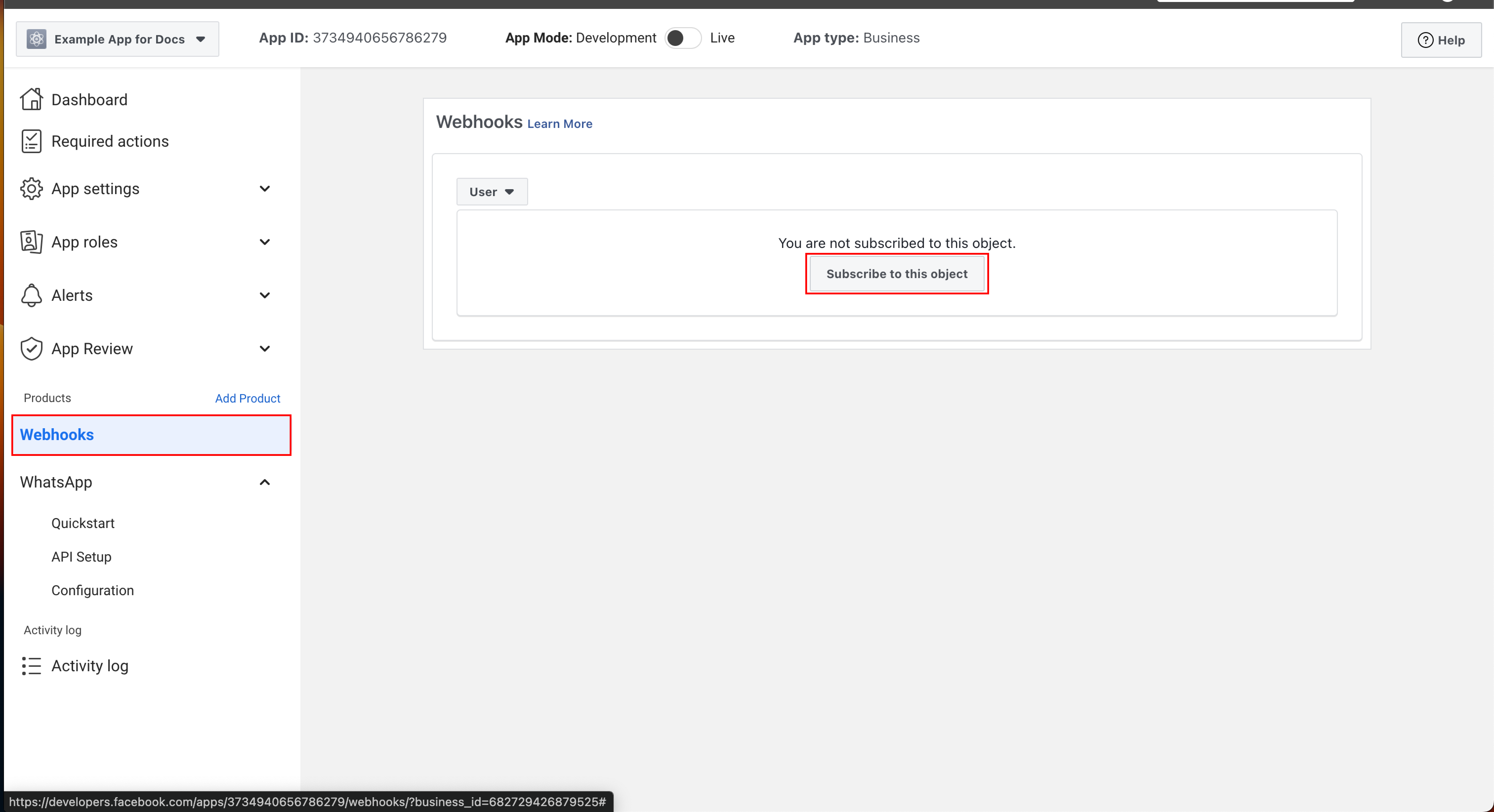The width and height of the screenshot is (1494, 812).
Task: Click the App roles badge icon
Action: click(31, 242)
